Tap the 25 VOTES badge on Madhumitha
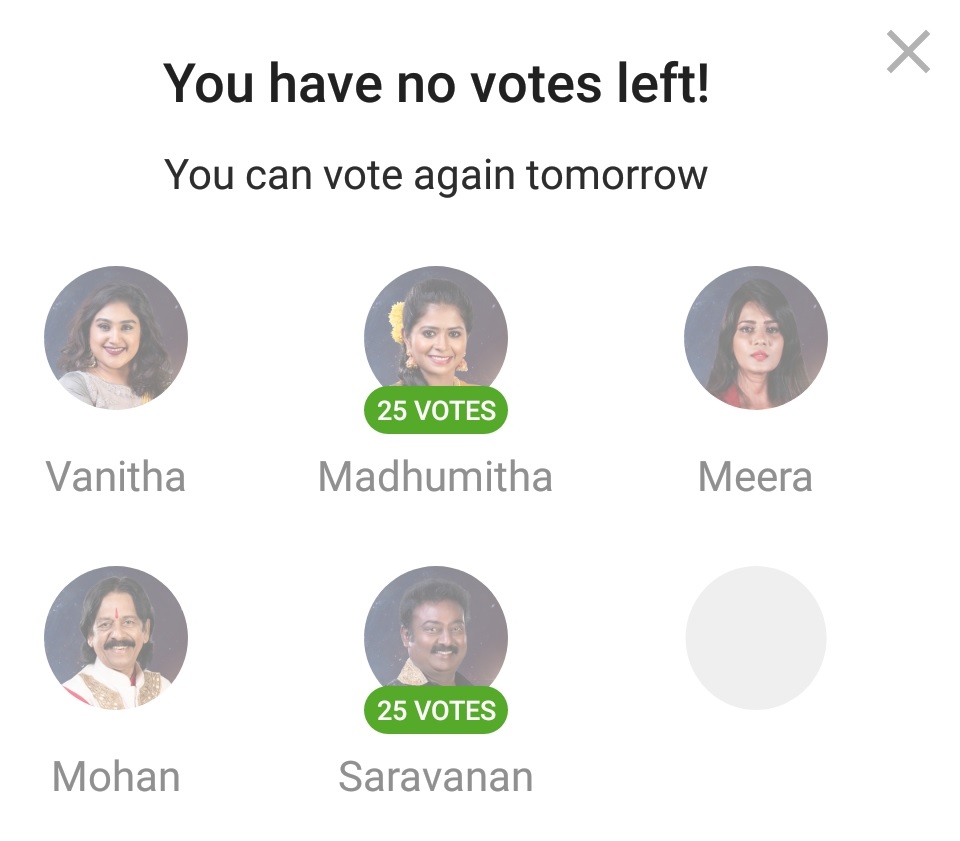The height and width of the screenshot is (841, 960). pyautogui.click(x=436, y=411)
